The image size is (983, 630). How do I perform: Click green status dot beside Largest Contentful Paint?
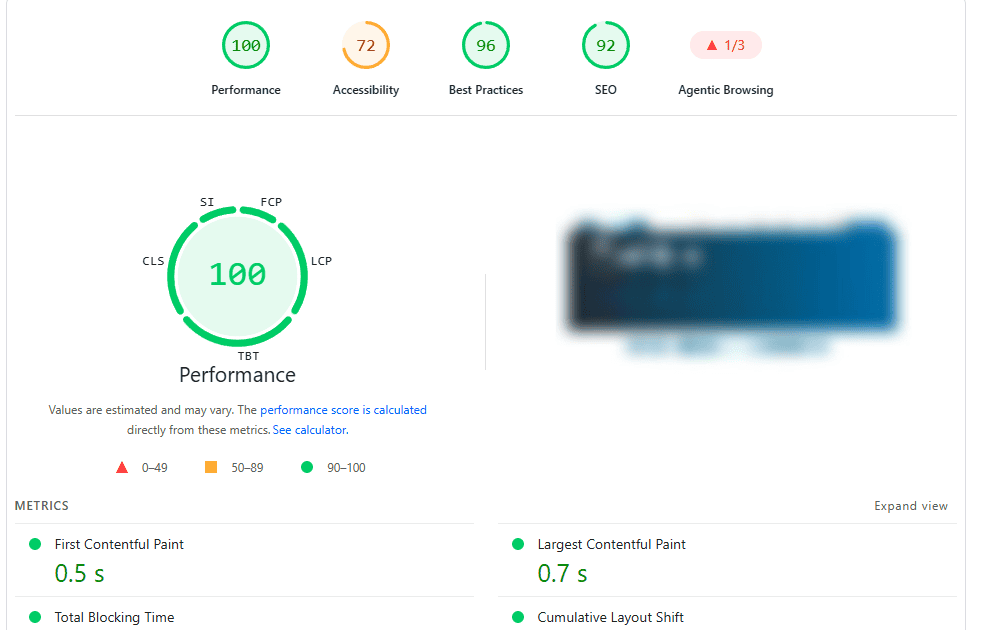pos(518,544)
